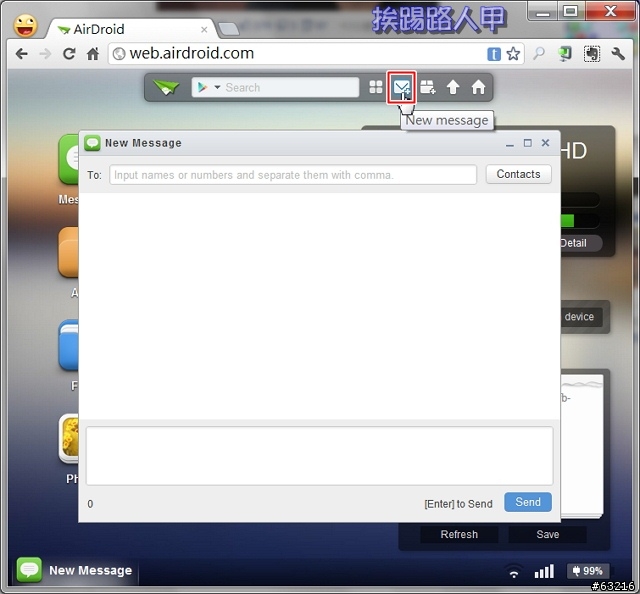Click the 99% battery indicator

(588, 571)
